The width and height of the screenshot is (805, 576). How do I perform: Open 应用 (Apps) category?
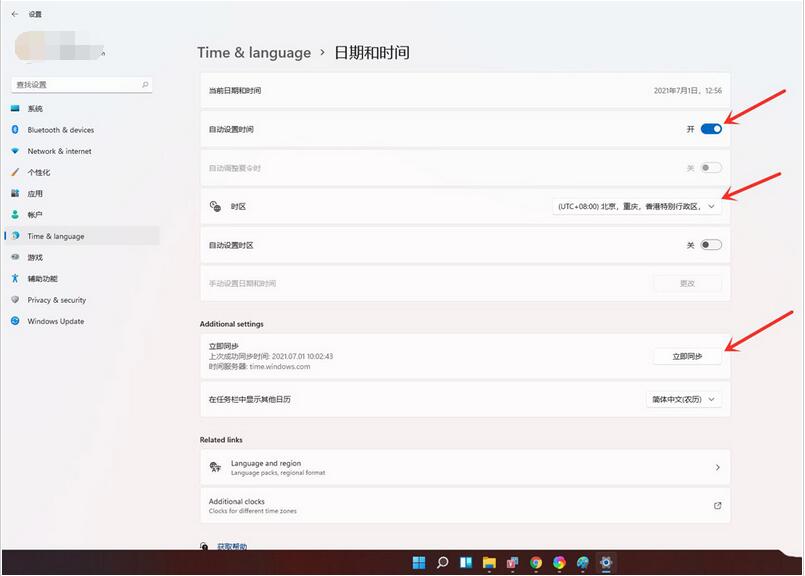coord(82,194)
